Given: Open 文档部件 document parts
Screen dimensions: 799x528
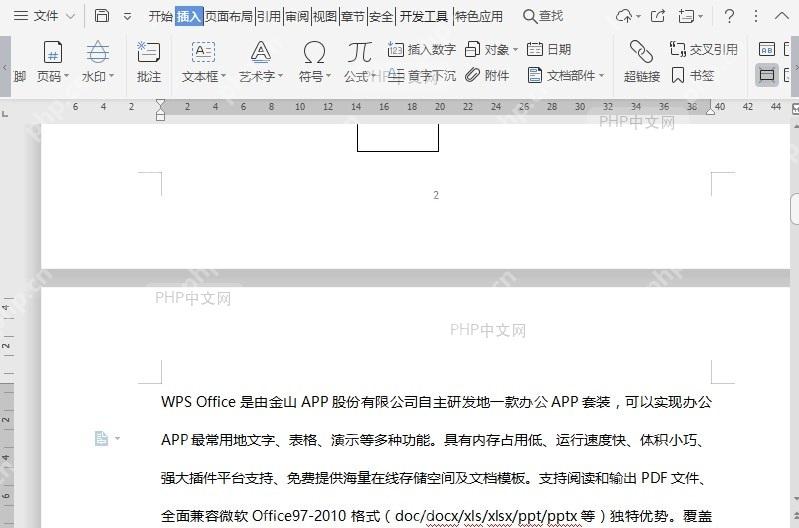Looking at the screenshot, I should pyautogui.click(x=566, y=75).
